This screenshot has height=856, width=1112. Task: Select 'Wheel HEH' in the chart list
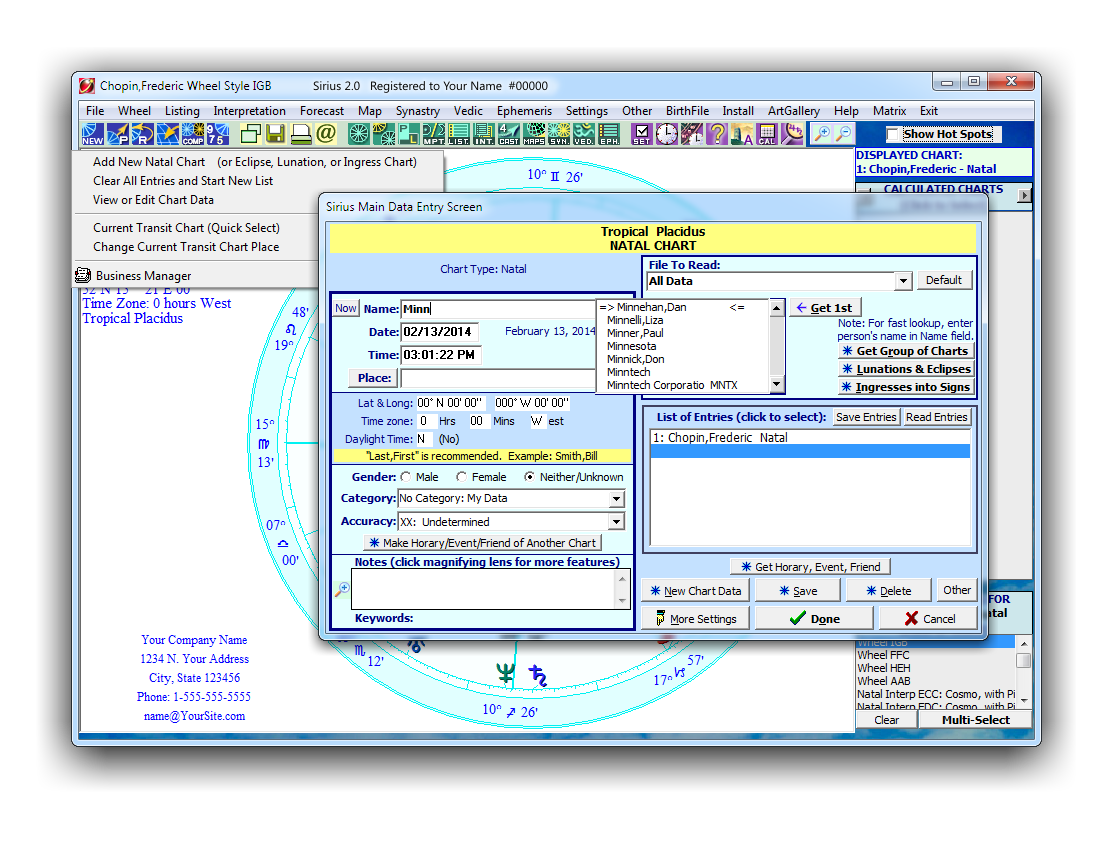pos(884,668)
